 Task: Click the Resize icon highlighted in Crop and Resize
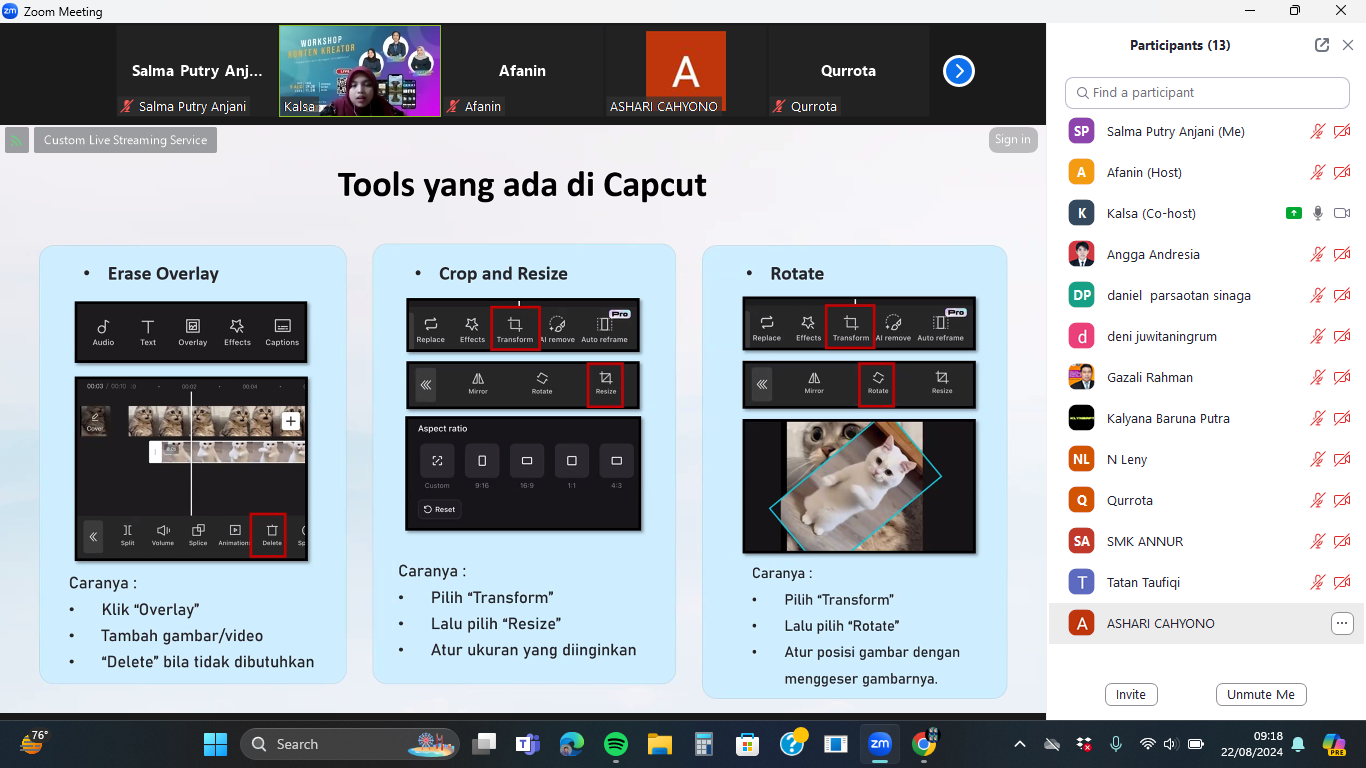pyautogui.click(x=605, y=384)
